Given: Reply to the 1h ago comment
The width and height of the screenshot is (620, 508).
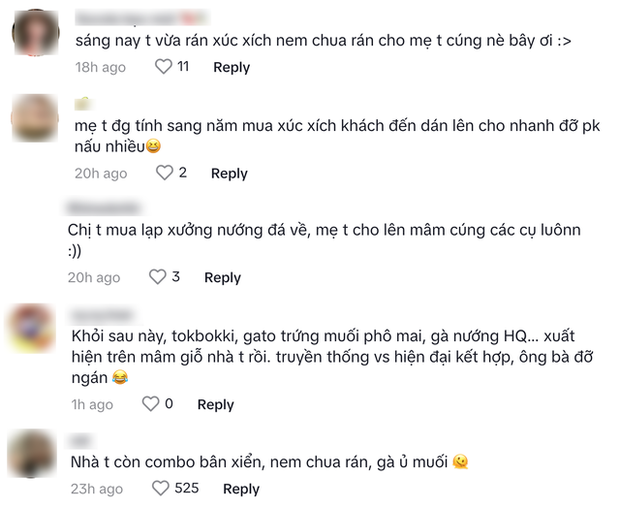Looking at the screenshot, I should point(215,404).
